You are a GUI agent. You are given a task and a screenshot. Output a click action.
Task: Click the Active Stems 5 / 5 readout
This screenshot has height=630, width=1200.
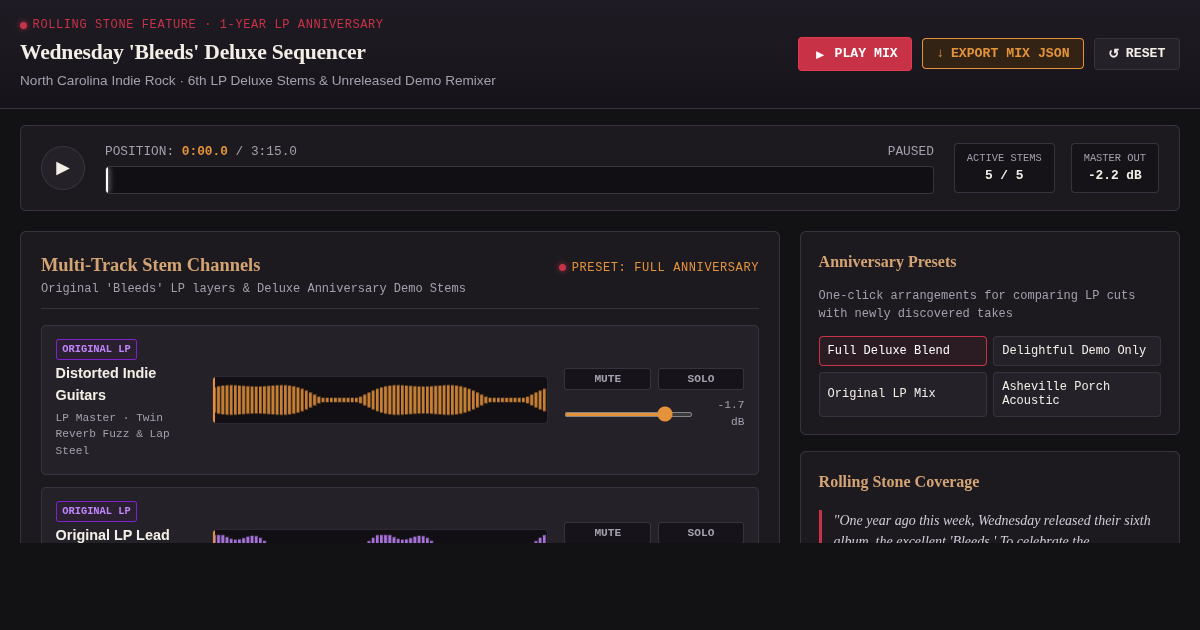click(x=1004, y=168)
